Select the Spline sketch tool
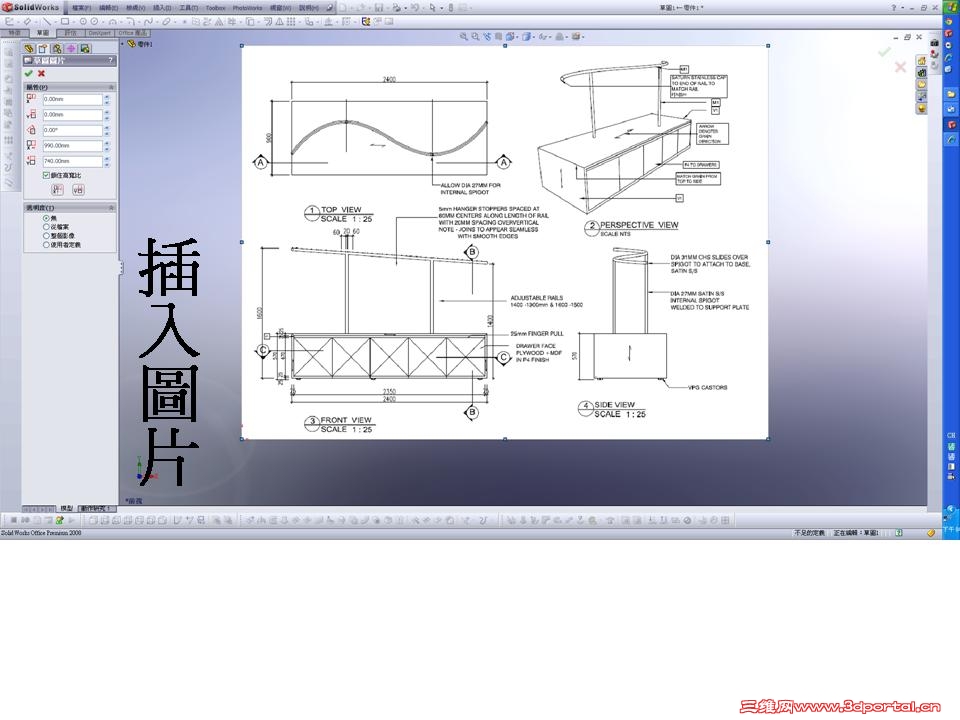The image size is (960, 720). coord(148,21)
